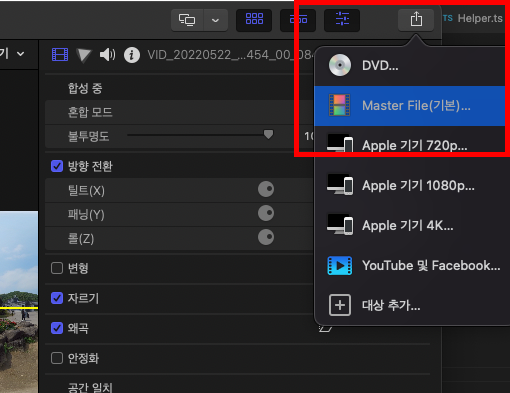Screen dimensions: 510x393
Task: Click the 공간 일치 section label
Action: coord(90,387)
